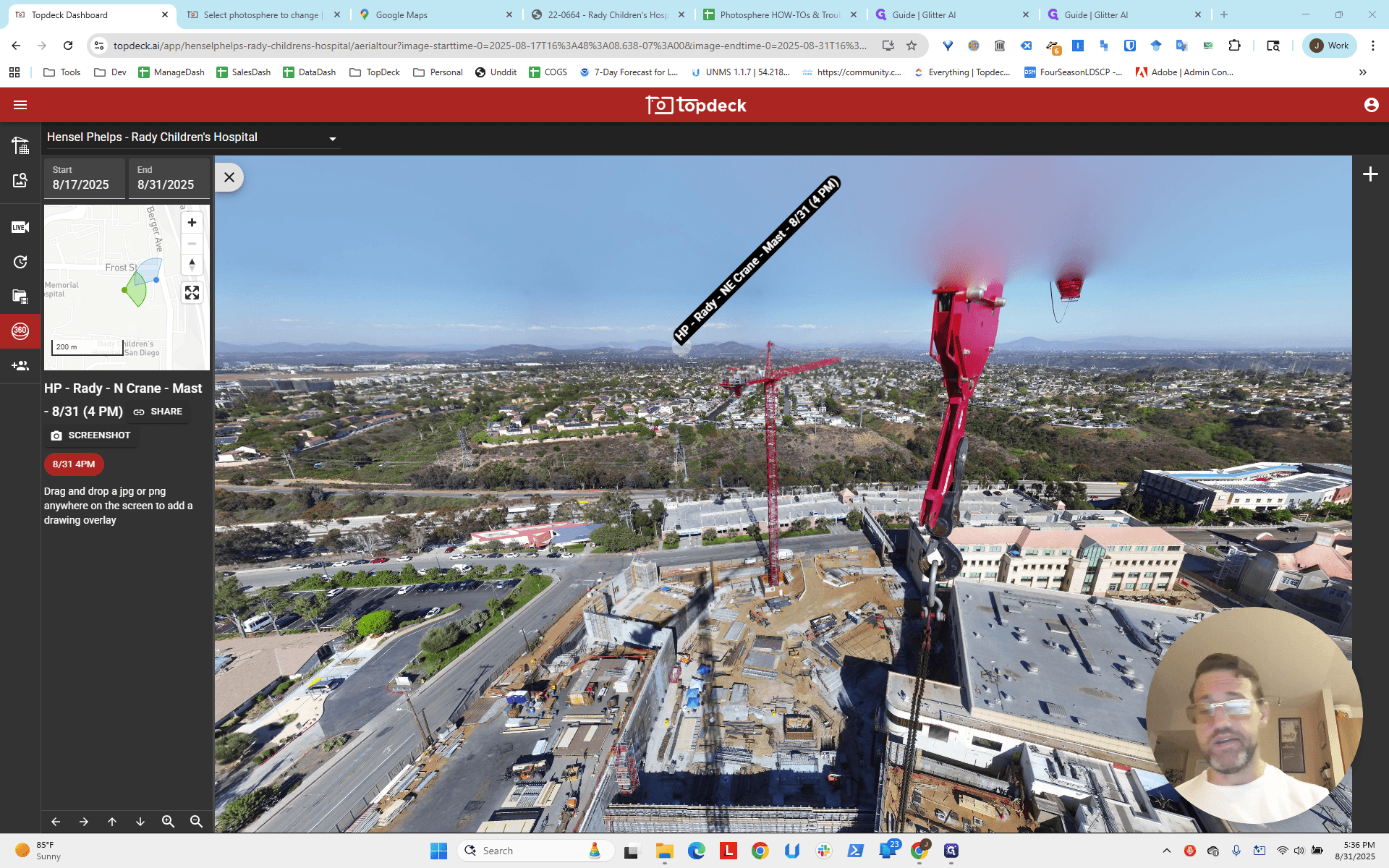The image size is (1389, 868).
Task: Select the 360 photosphere sidebar icon
Action: coord(20,331)
